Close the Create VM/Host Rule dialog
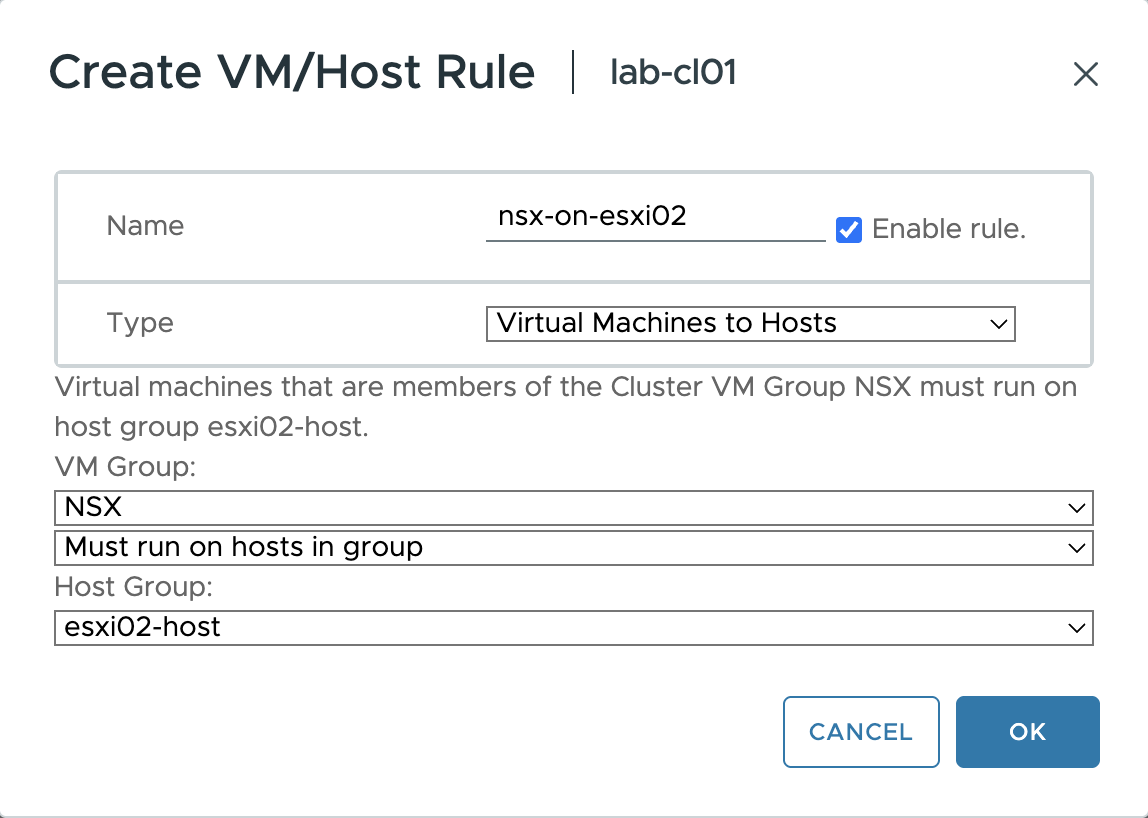 (x=1085, y=74)
